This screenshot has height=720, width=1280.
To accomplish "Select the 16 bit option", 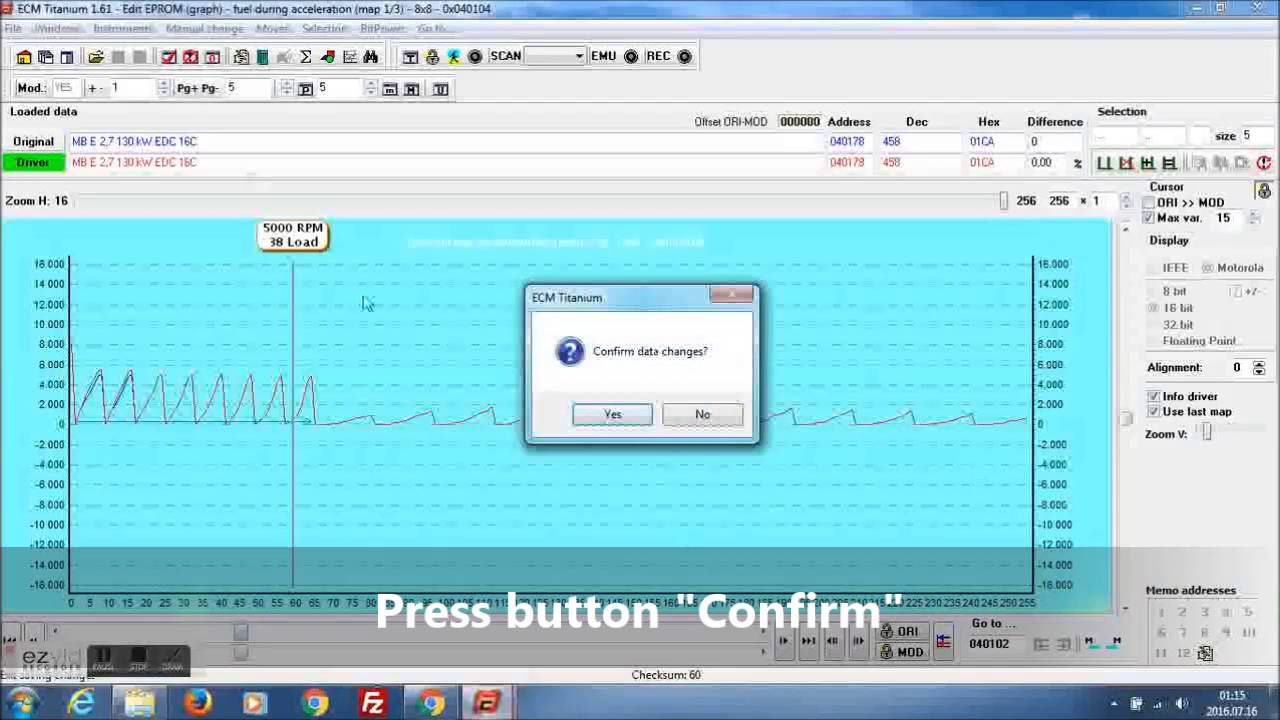I will pyautogui.click(x=1171, y=308).
